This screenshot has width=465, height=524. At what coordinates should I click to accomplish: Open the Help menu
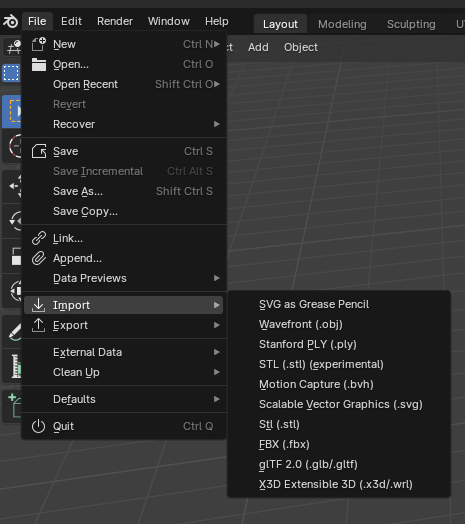click(x=217, y=21)
